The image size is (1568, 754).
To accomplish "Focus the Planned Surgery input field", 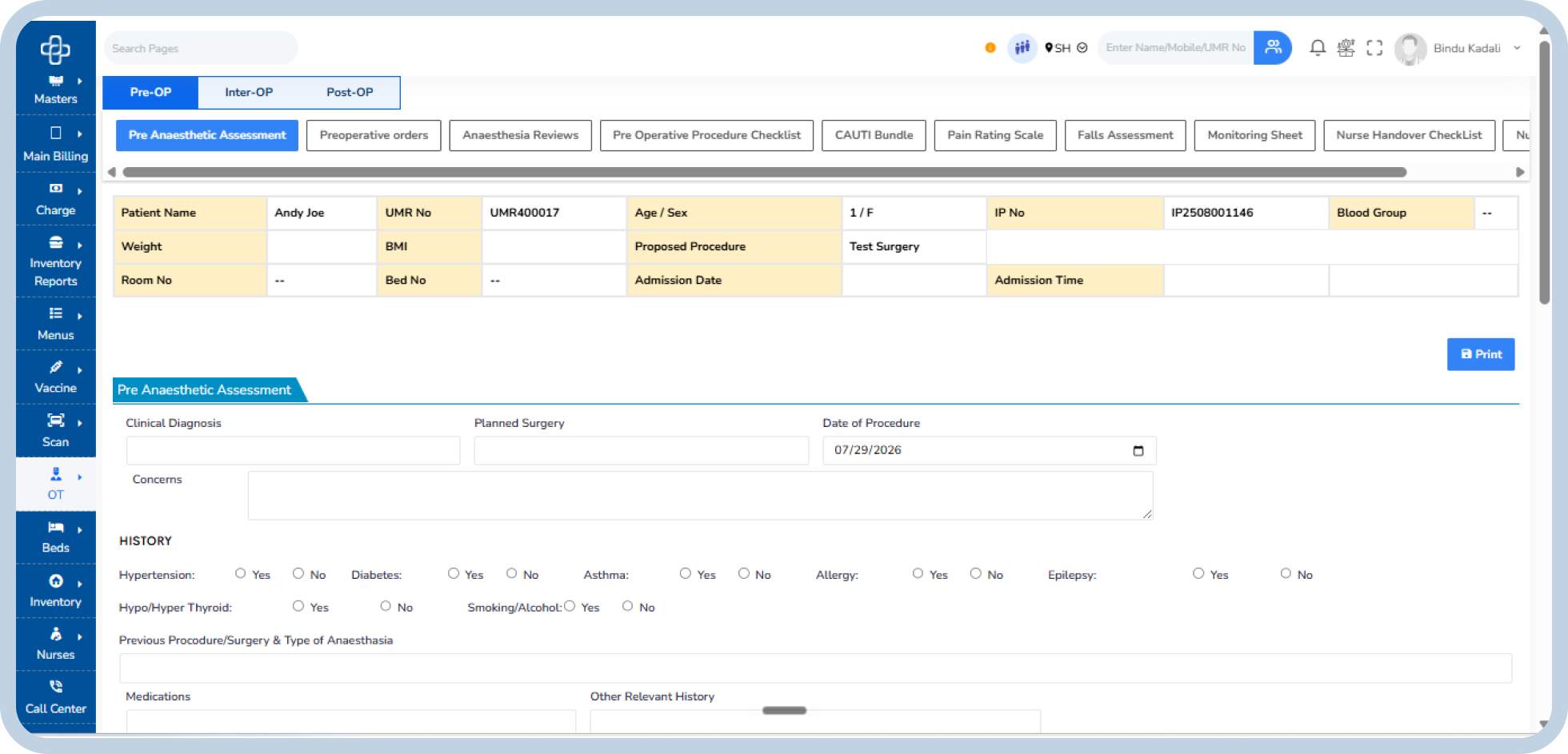I will [641, 450].
